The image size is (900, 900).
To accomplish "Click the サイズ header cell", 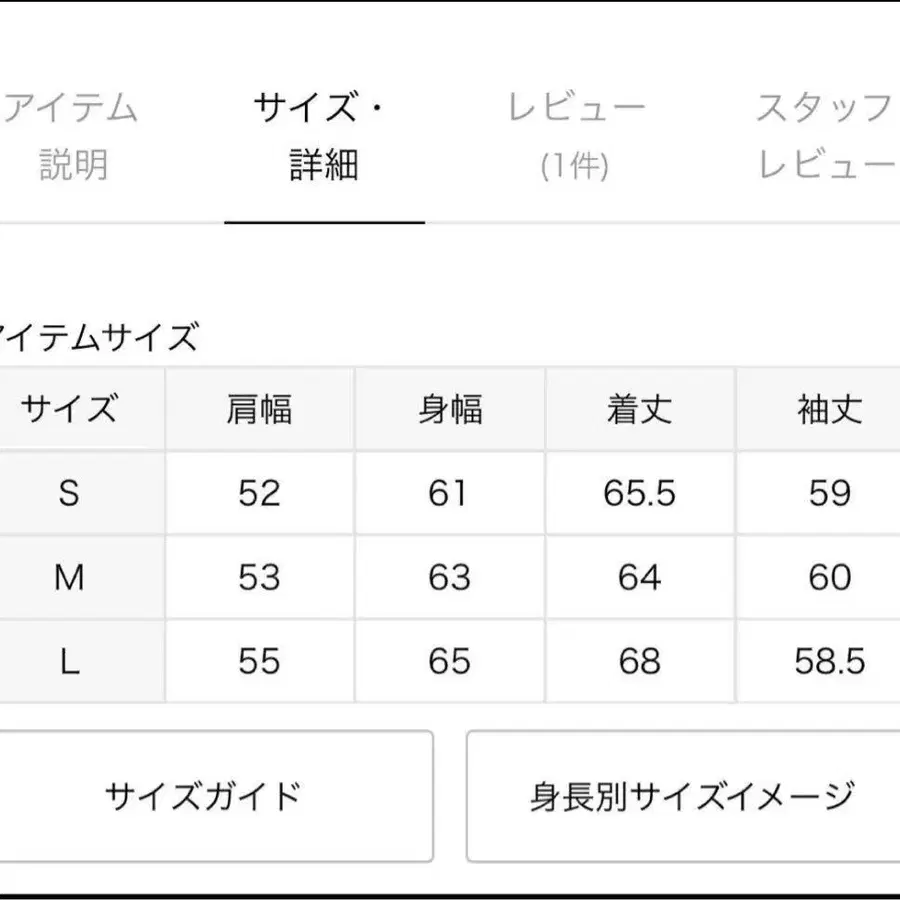I will (x=69, y=409).
